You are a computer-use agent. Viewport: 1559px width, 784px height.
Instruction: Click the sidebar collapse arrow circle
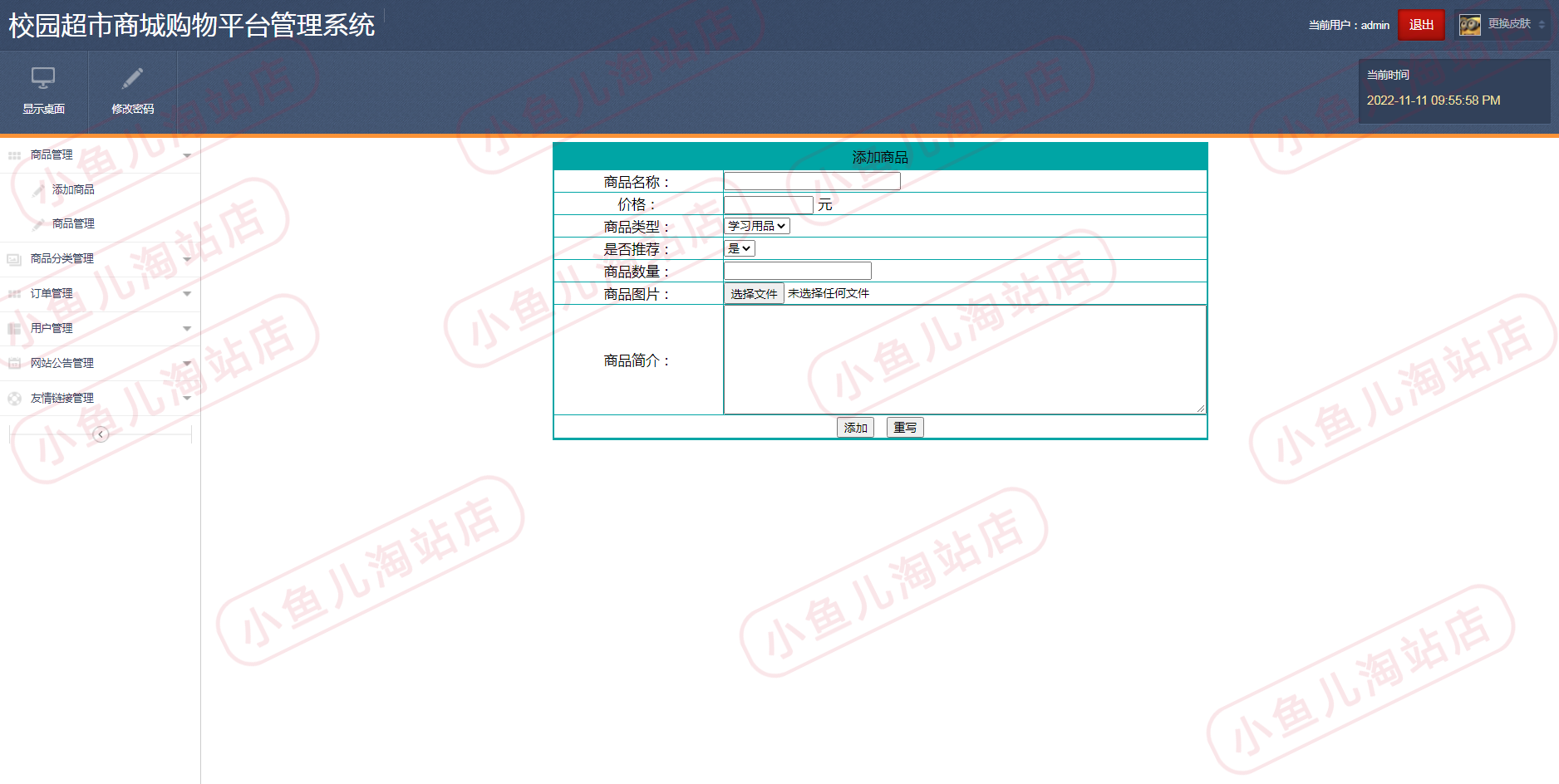coord(101,434)
